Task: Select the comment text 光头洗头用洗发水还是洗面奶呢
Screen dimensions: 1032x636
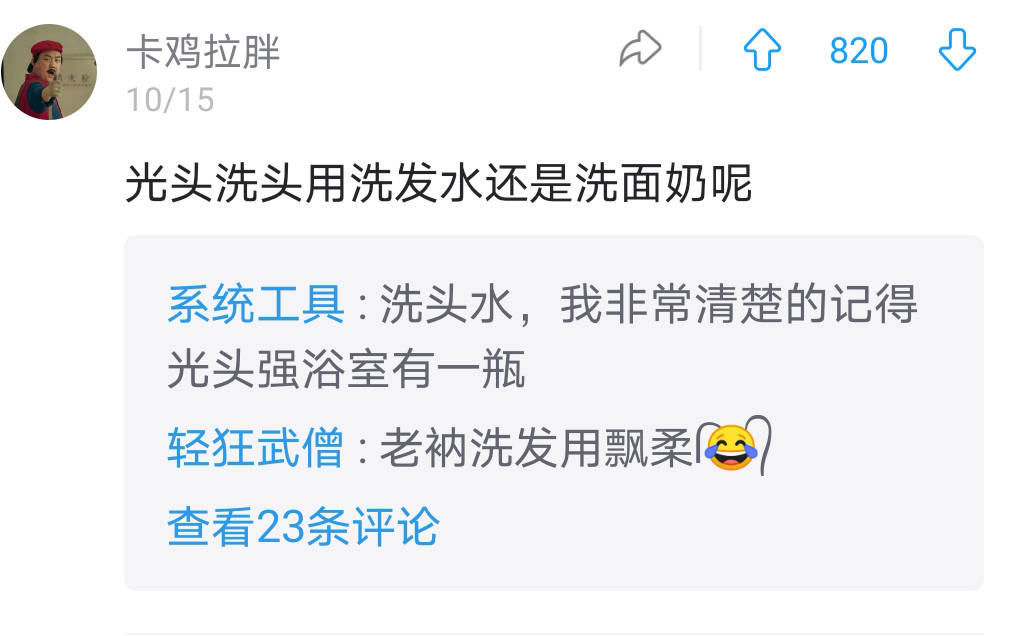Action: [438, 183]
